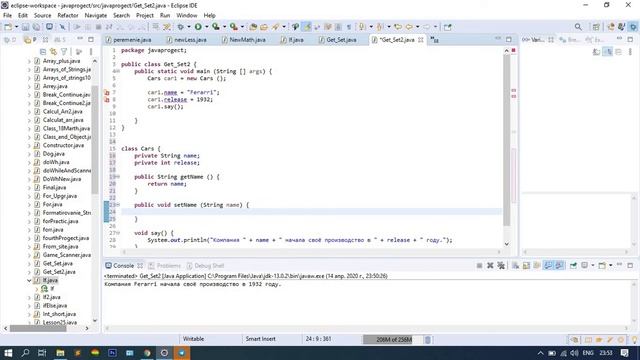The image size is (640, 360).
Task: Click the External Tools run icon
Action: [233, 27]
